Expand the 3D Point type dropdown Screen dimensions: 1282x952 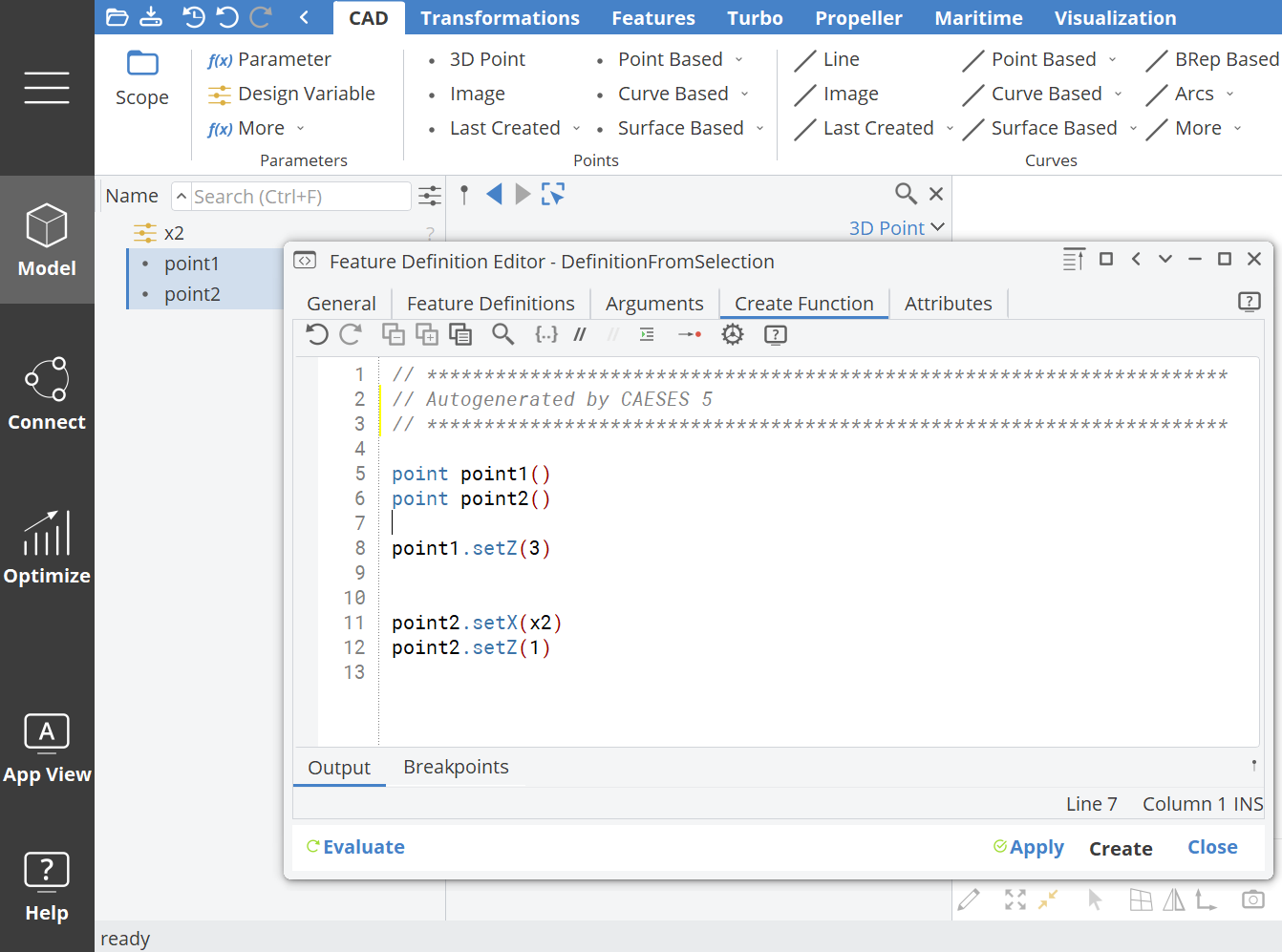pos(937,227)
